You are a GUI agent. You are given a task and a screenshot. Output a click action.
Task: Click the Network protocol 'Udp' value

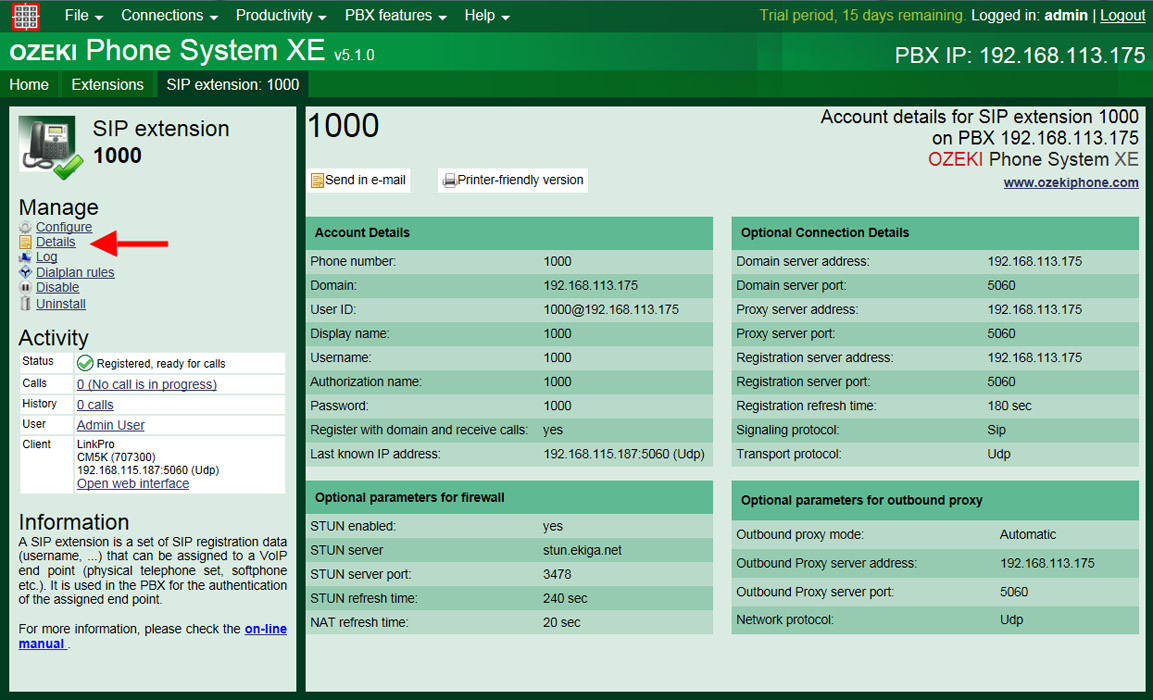(x=1012, y=621)
